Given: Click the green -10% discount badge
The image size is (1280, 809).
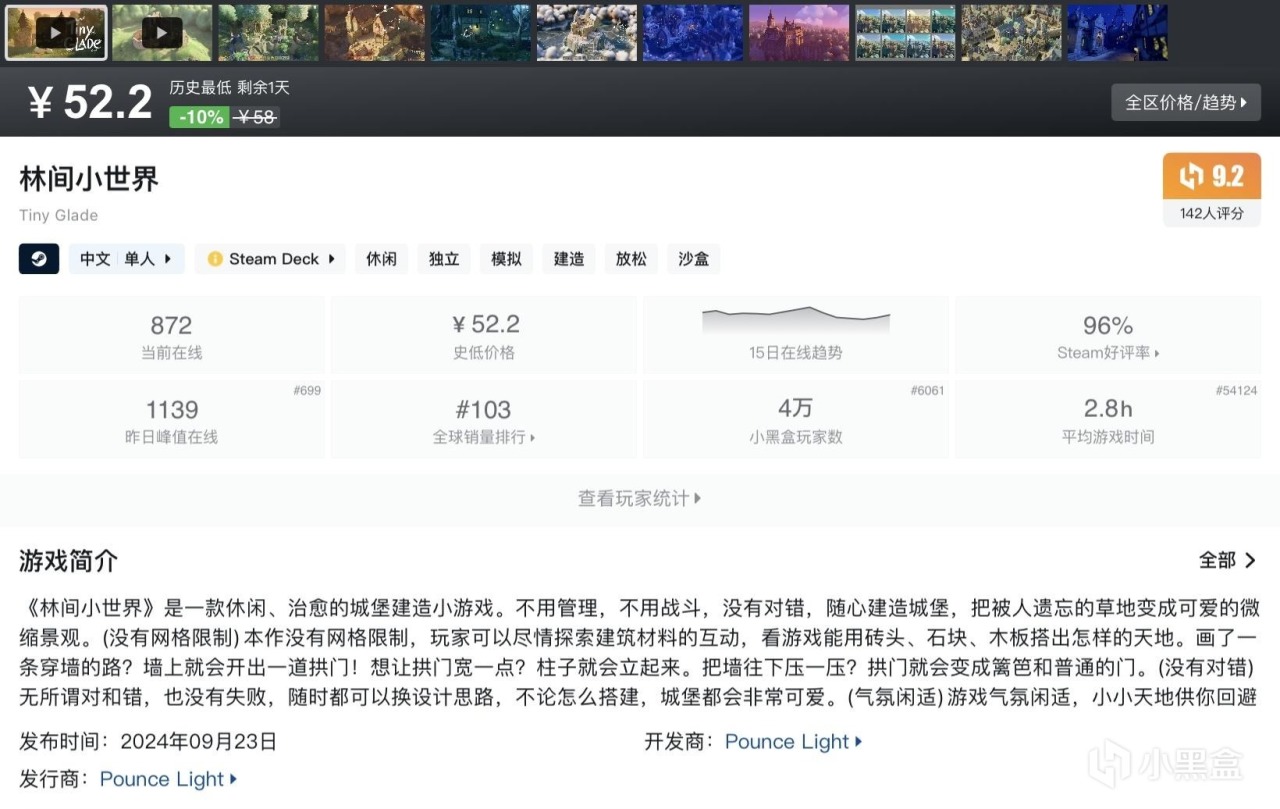Looking at the screenshot, I should pos(199,117).
